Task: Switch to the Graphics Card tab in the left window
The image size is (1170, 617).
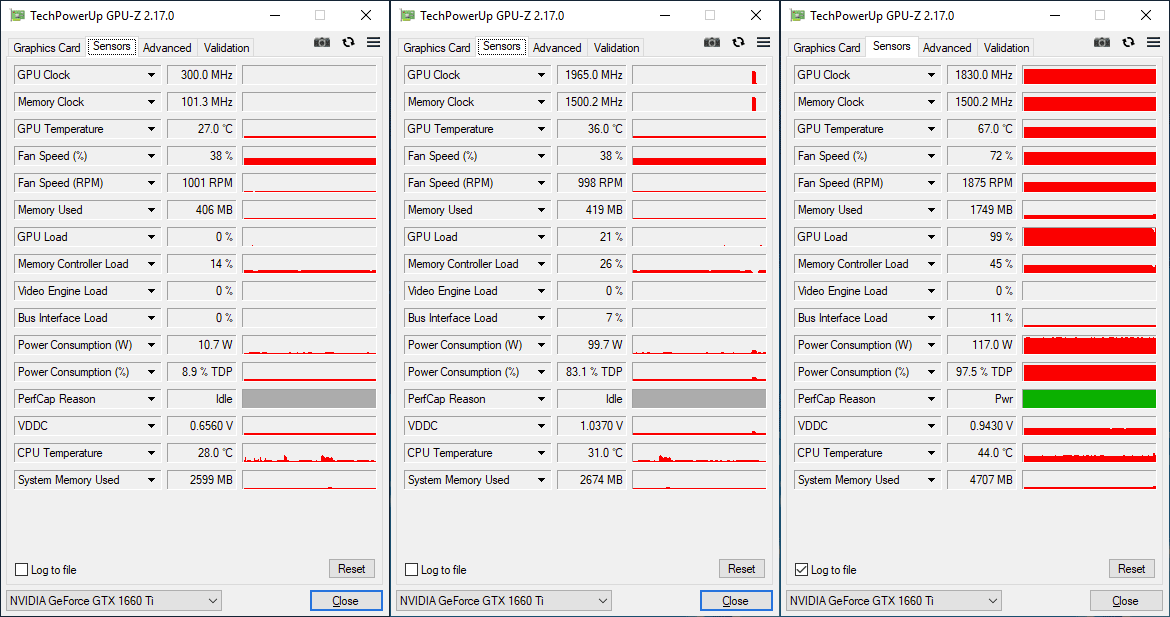Action: click(47, 48)
